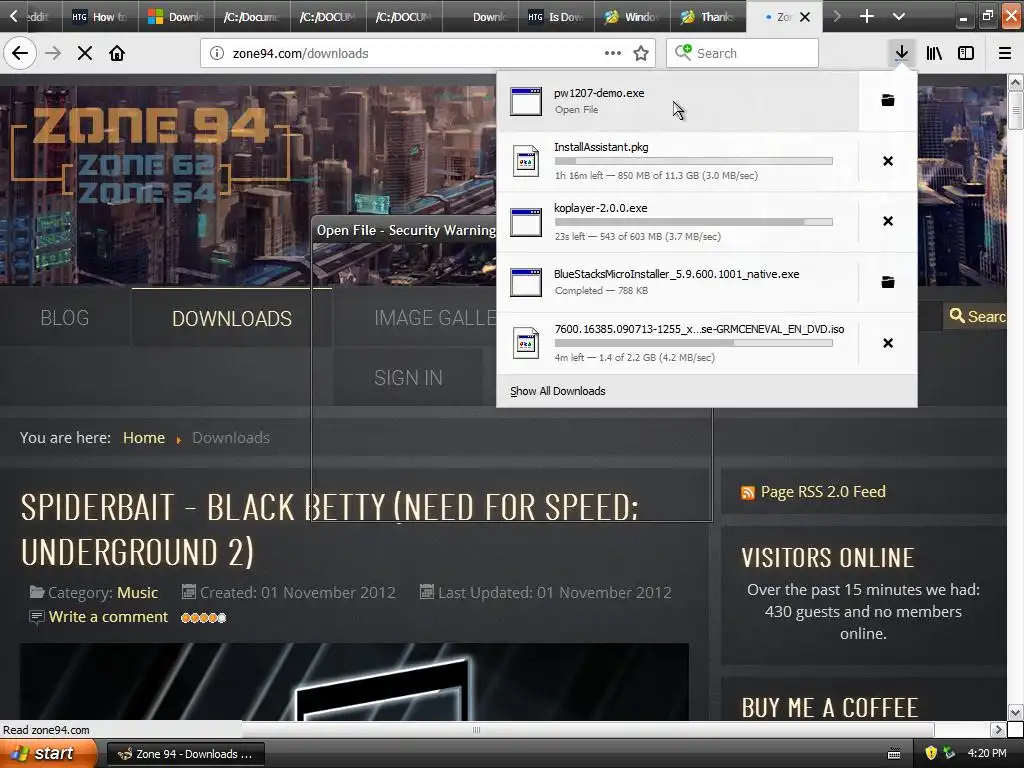The image size is (1024, 768).
Task: Select the koplayer-2.0.0.exe file icon
Action: [x=526, y=222]
